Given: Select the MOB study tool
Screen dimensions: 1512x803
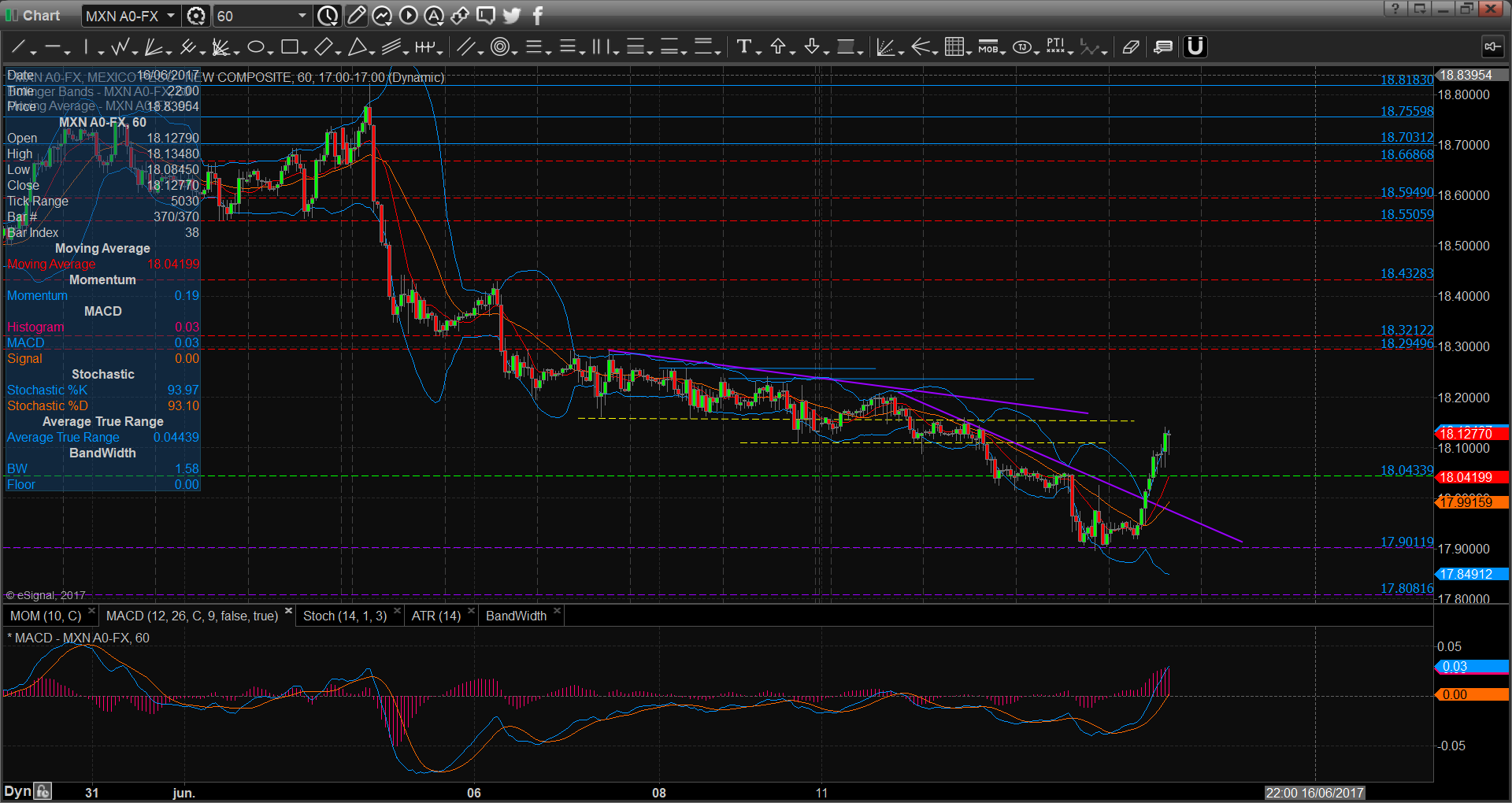Looking at the screenshot, I should click(988, 47).
